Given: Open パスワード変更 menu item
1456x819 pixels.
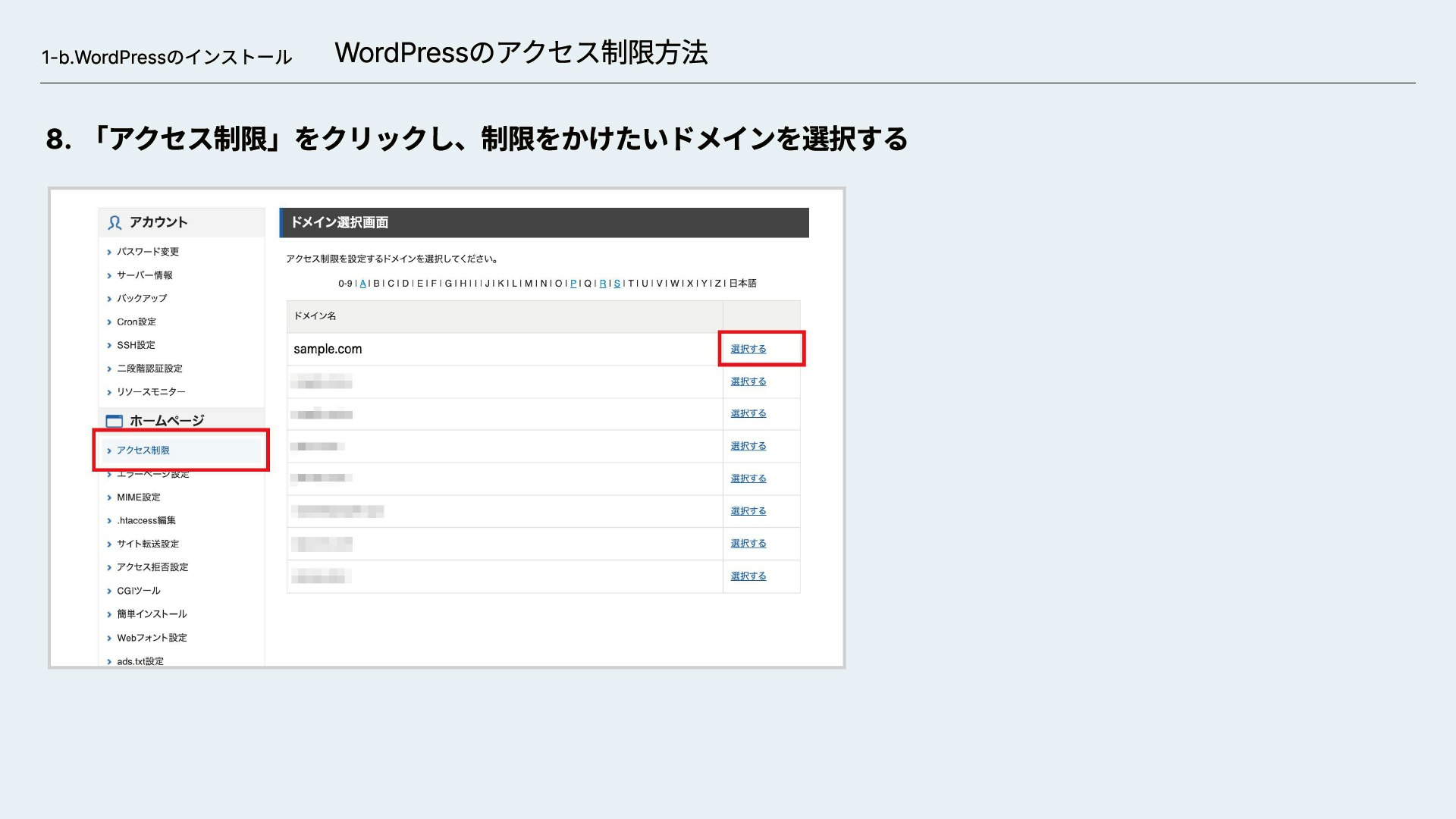Looking at the screenshot, I should tap(148, 252).
